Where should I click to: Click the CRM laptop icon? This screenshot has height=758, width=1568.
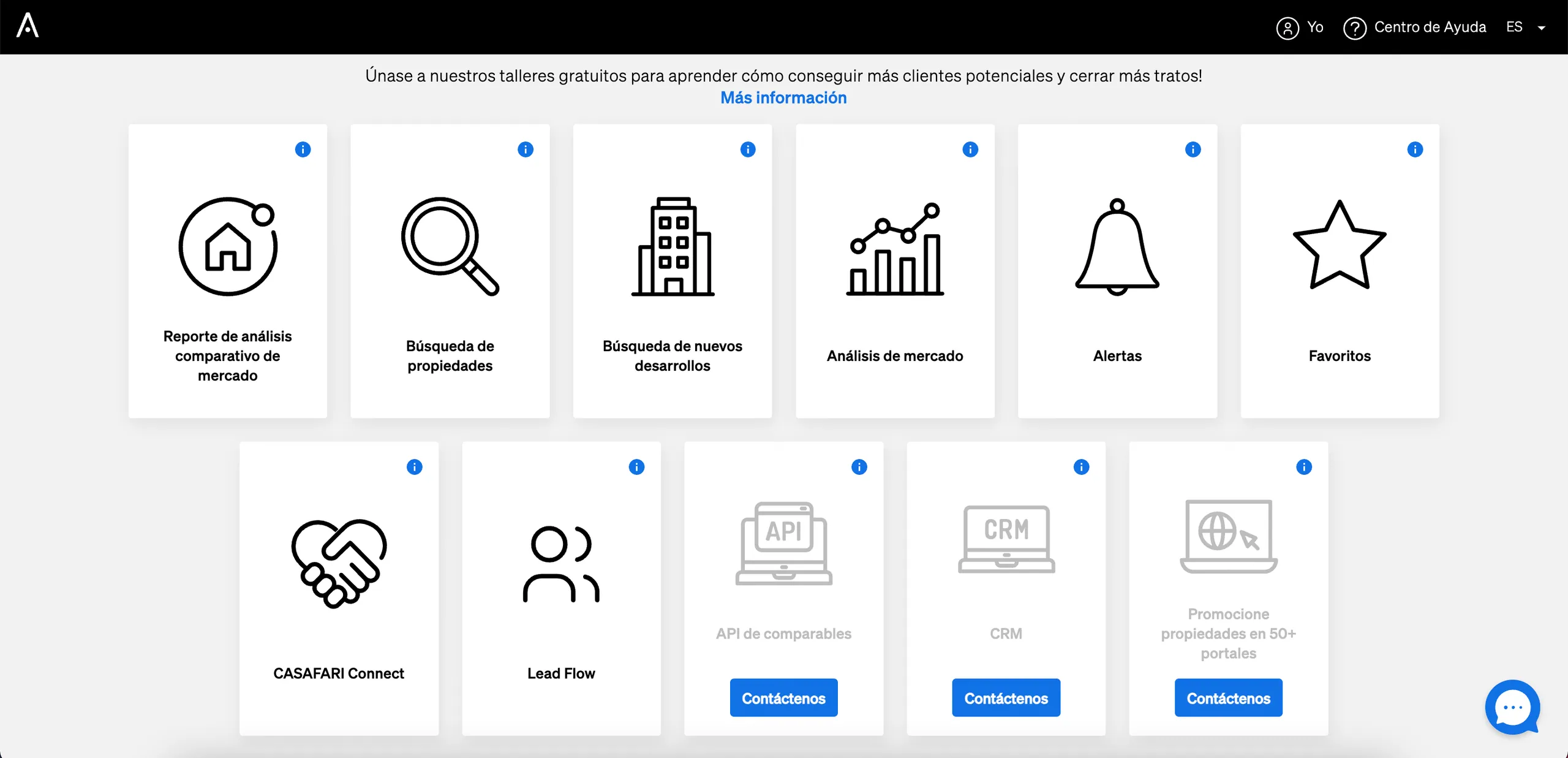1006,539
